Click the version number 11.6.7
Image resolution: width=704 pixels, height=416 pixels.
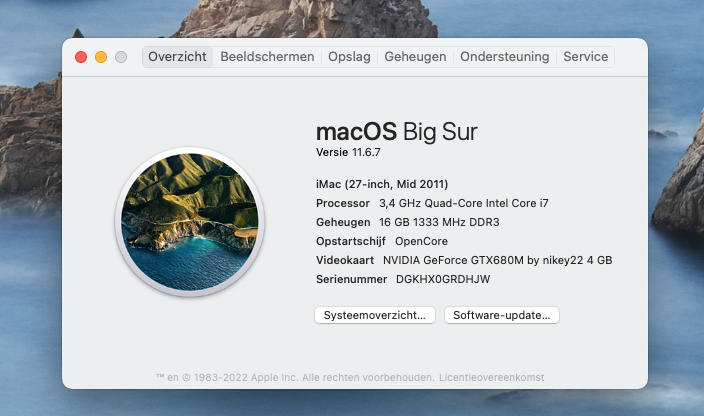(x=366, y=153)
